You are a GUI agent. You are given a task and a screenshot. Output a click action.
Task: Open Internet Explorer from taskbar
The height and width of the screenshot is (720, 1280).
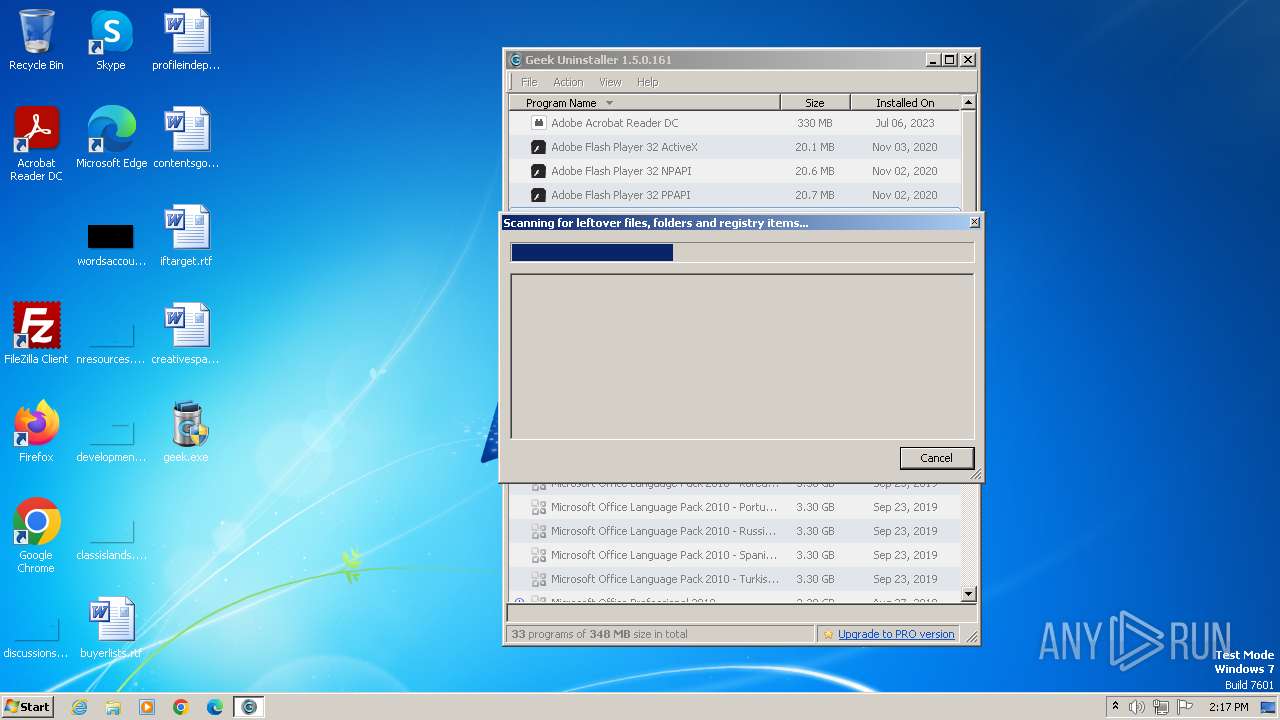[80, 707]
